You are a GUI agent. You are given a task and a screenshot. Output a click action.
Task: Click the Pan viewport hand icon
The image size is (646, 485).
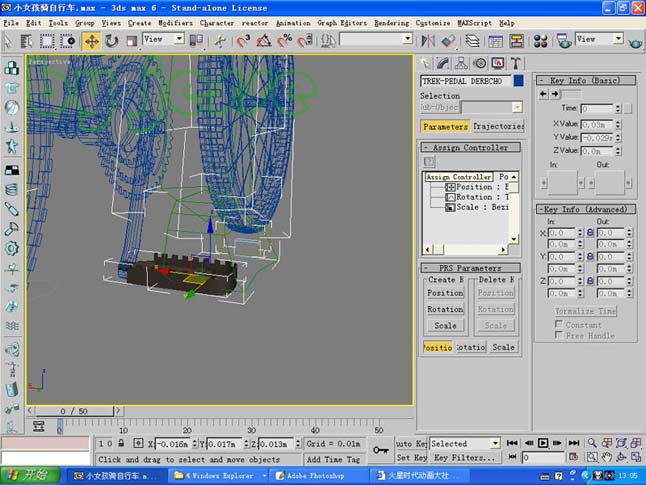pyautogui.click(x=607, y=457)
